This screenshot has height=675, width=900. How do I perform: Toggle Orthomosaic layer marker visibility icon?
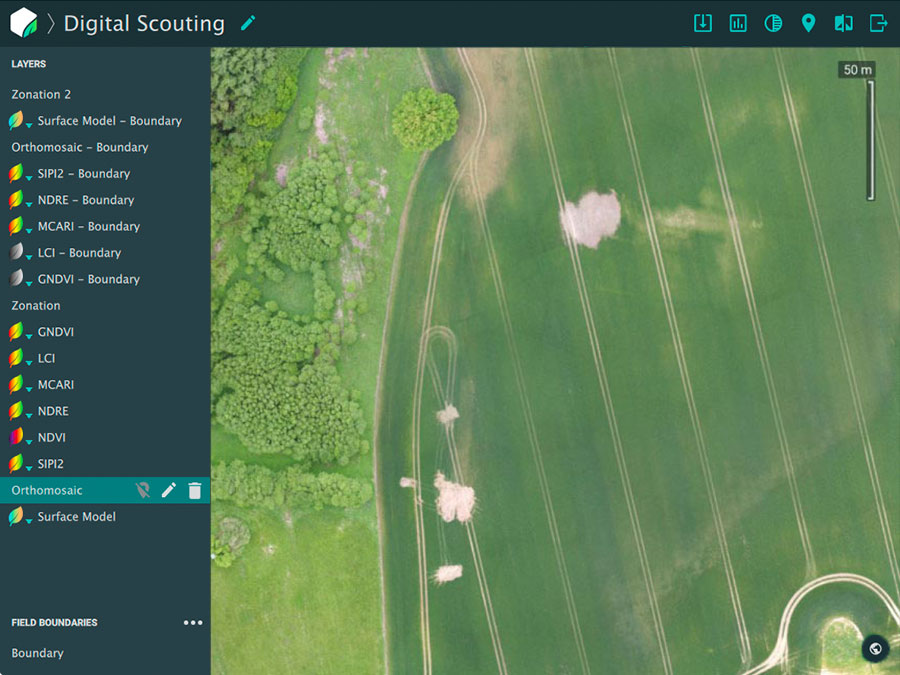point(142,490)
